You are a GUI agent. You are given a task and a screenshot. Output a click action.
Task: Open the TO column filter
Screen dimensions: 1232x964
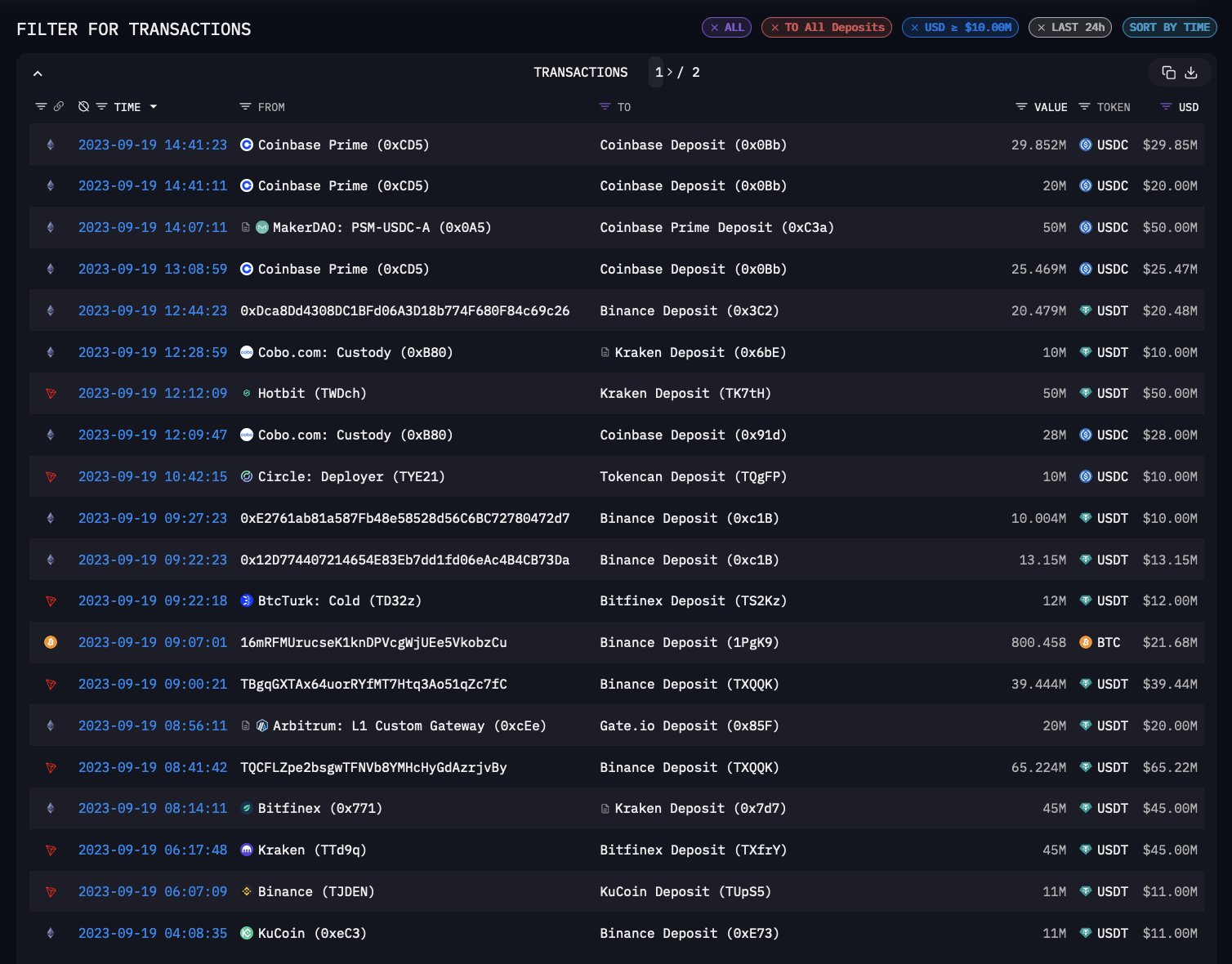(x=605, y=107)
